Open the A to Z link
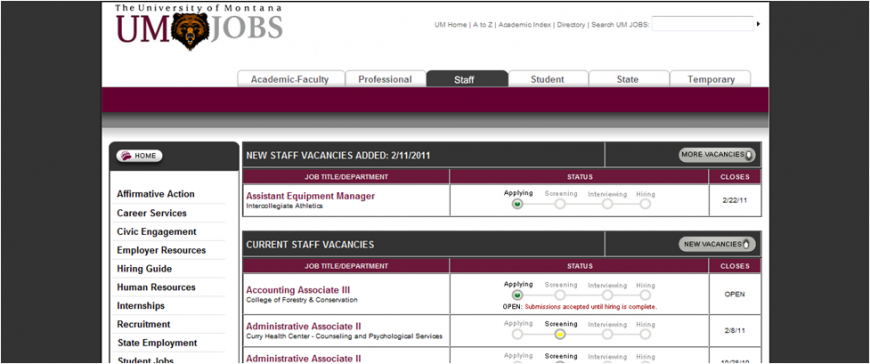Screen dimensions: 870x364 483,25
